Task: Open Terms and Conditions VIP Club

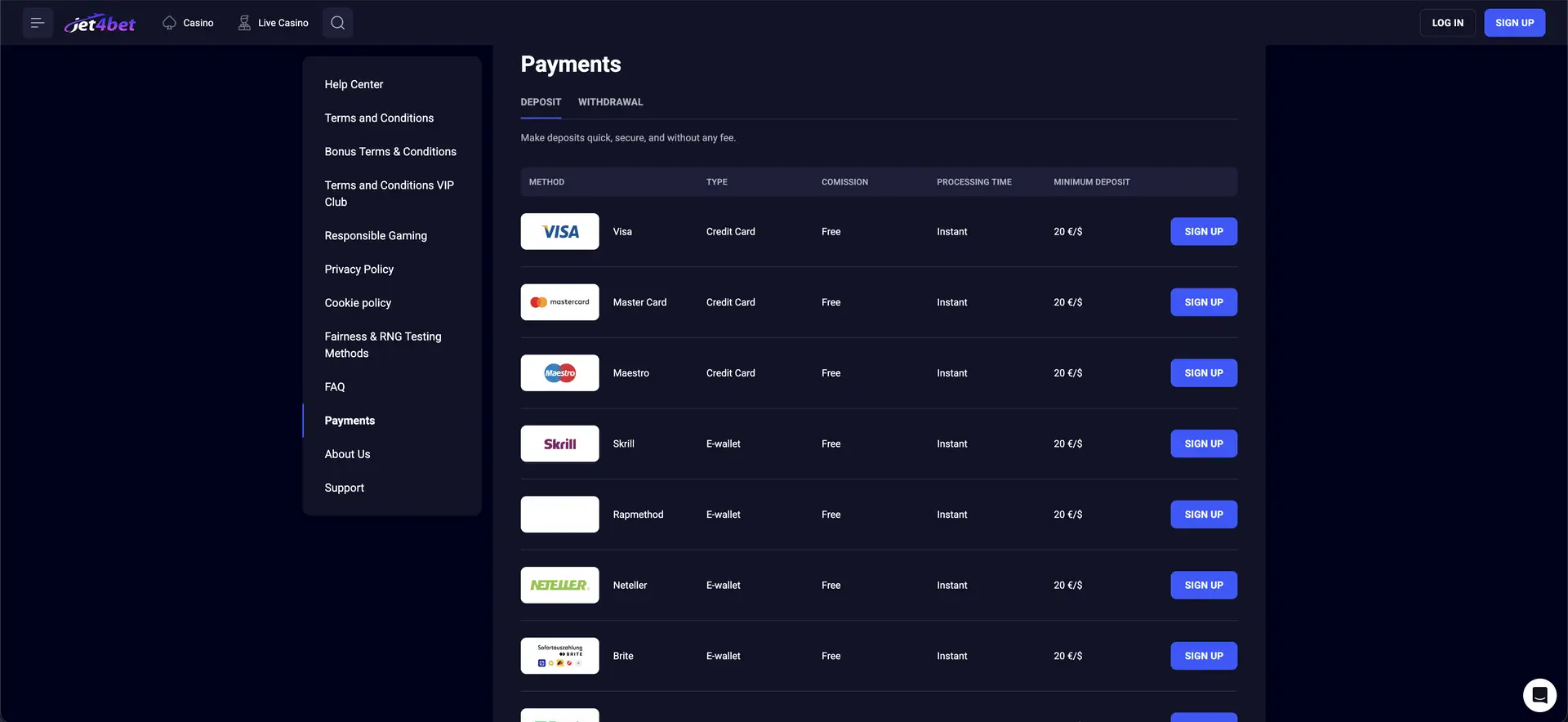Action: (389, 194)
